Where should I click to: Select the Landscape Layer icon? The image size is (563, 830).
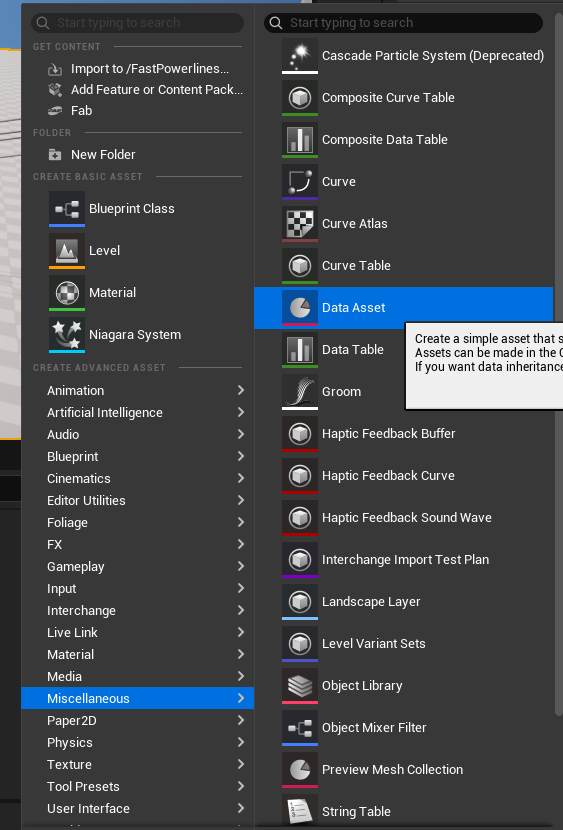click(x=300, y=601)
